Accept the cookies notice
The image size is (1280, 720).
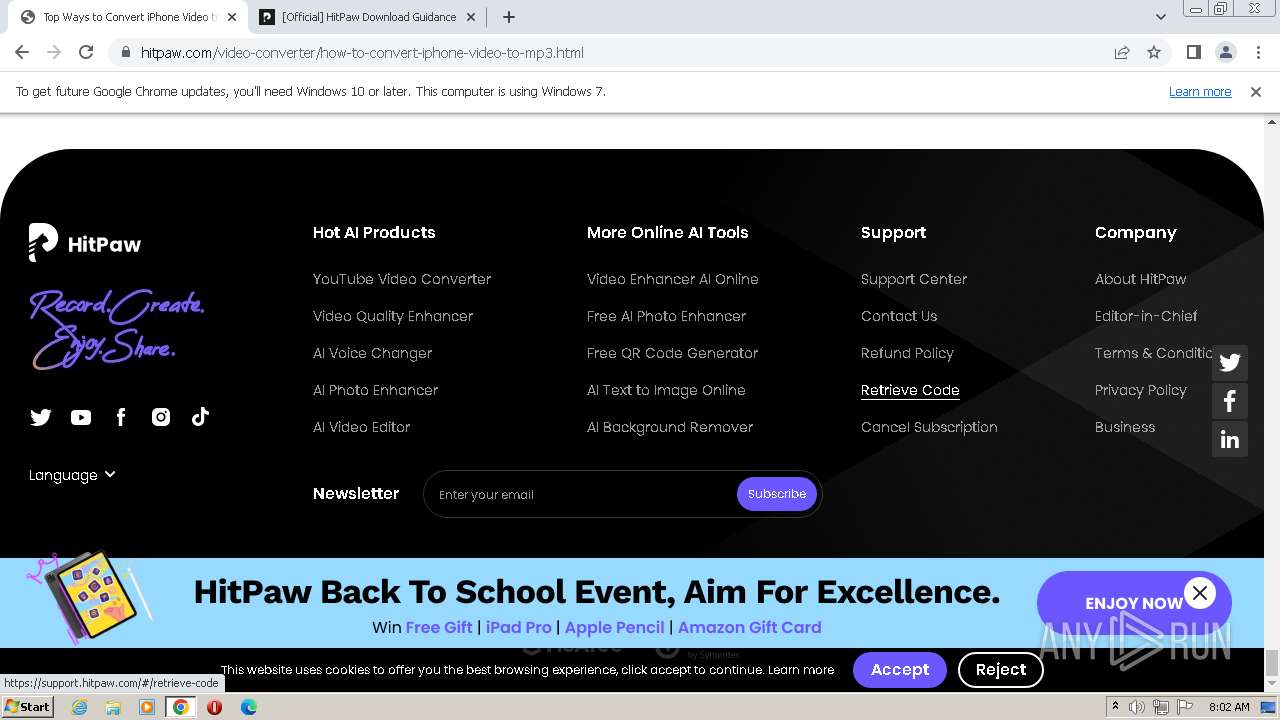pos(900,670)
